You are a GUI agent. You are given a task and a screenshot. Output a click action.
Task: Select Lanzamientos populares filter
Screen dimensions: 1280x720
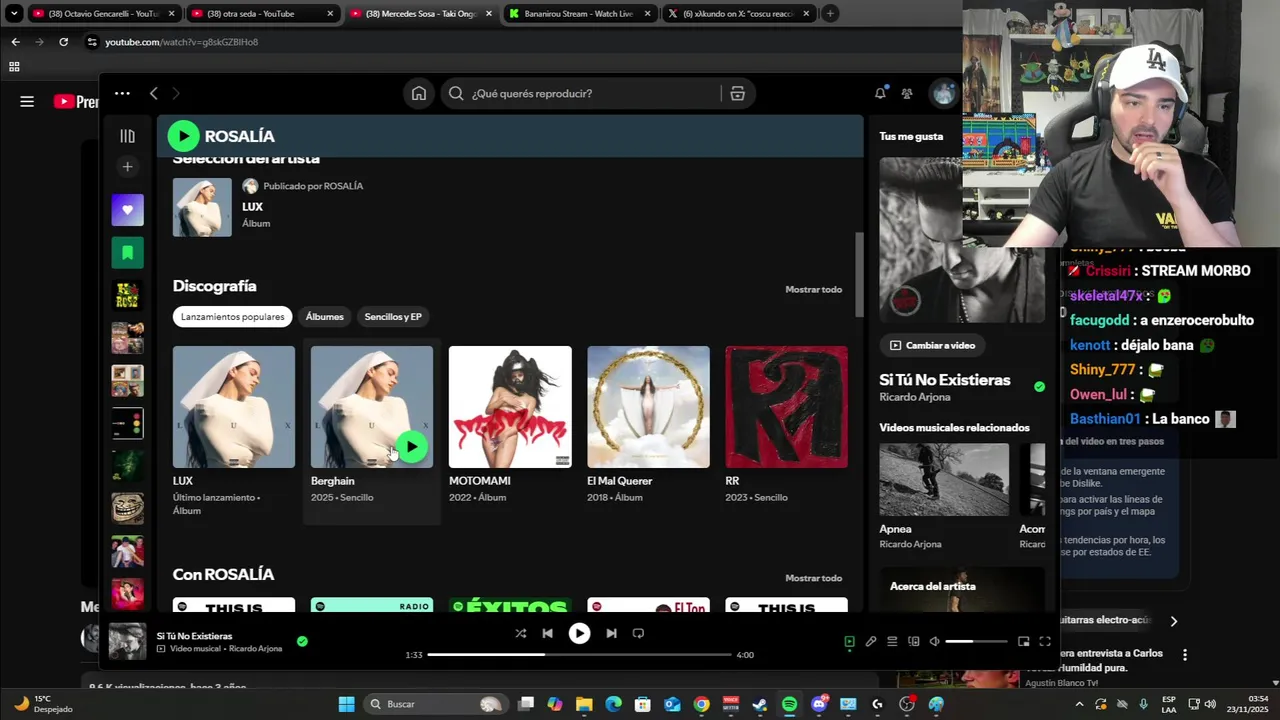[233, 317]
